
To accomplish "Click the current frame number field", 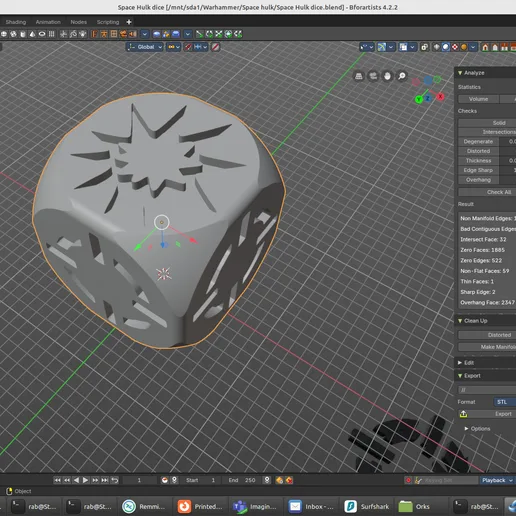I will [140, 480].
